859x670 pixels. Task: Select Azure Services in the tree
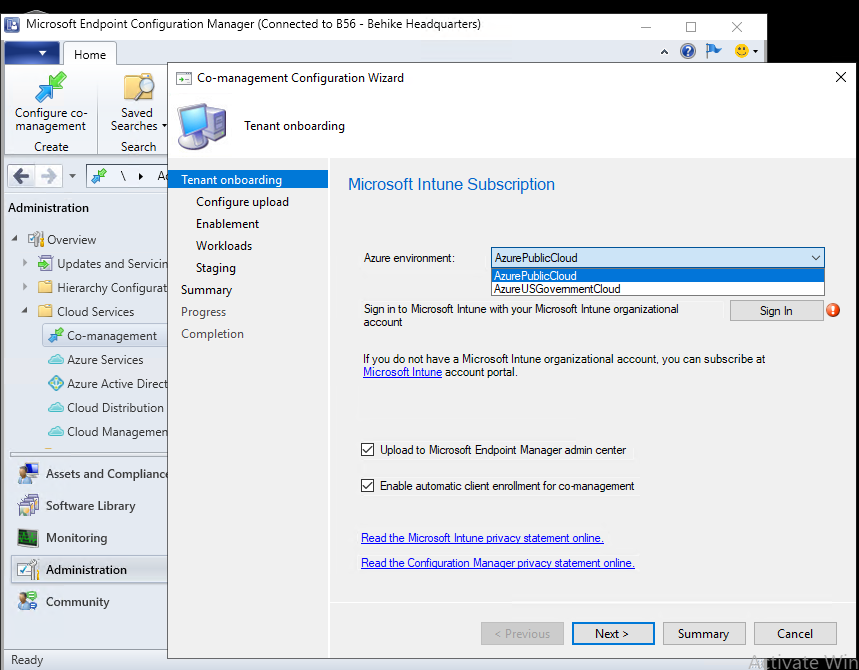(105, 360)
